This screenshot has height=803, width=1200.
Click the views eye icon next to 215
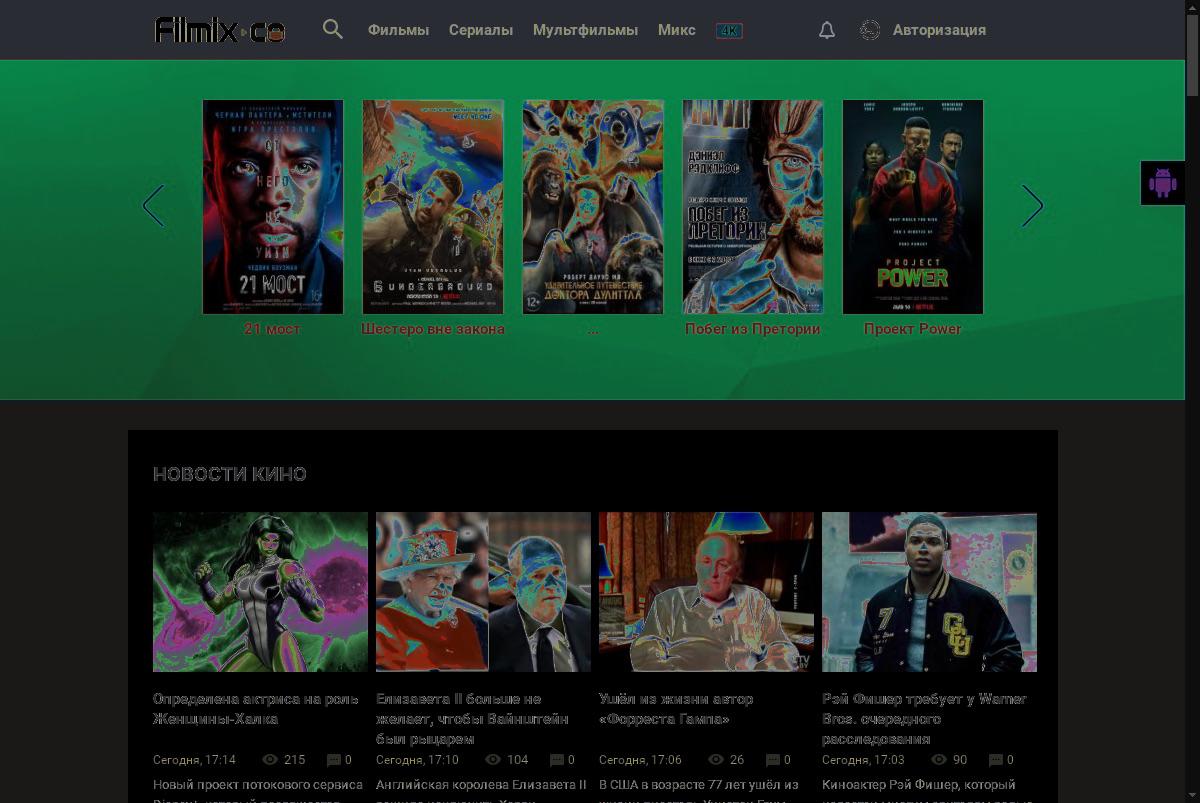[x=270, y=760]
